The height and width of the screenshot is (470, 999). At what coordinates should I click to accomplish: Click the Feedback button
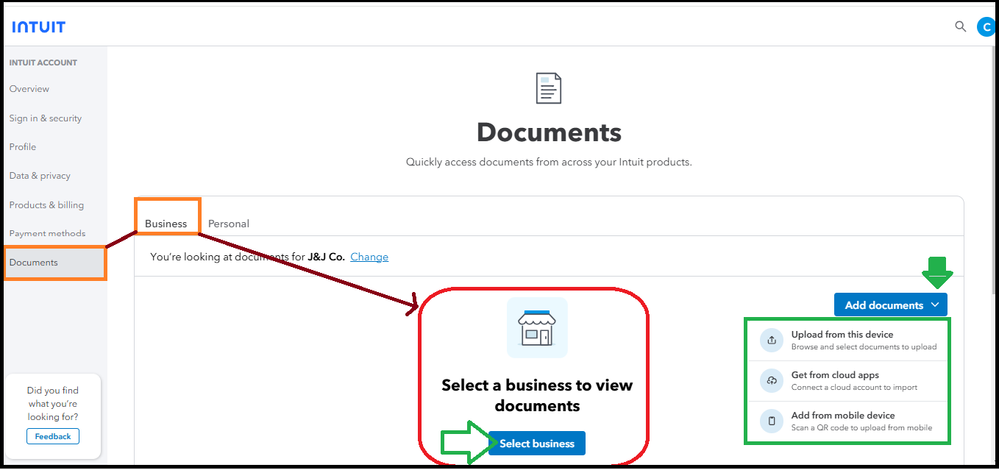(53, 436)
